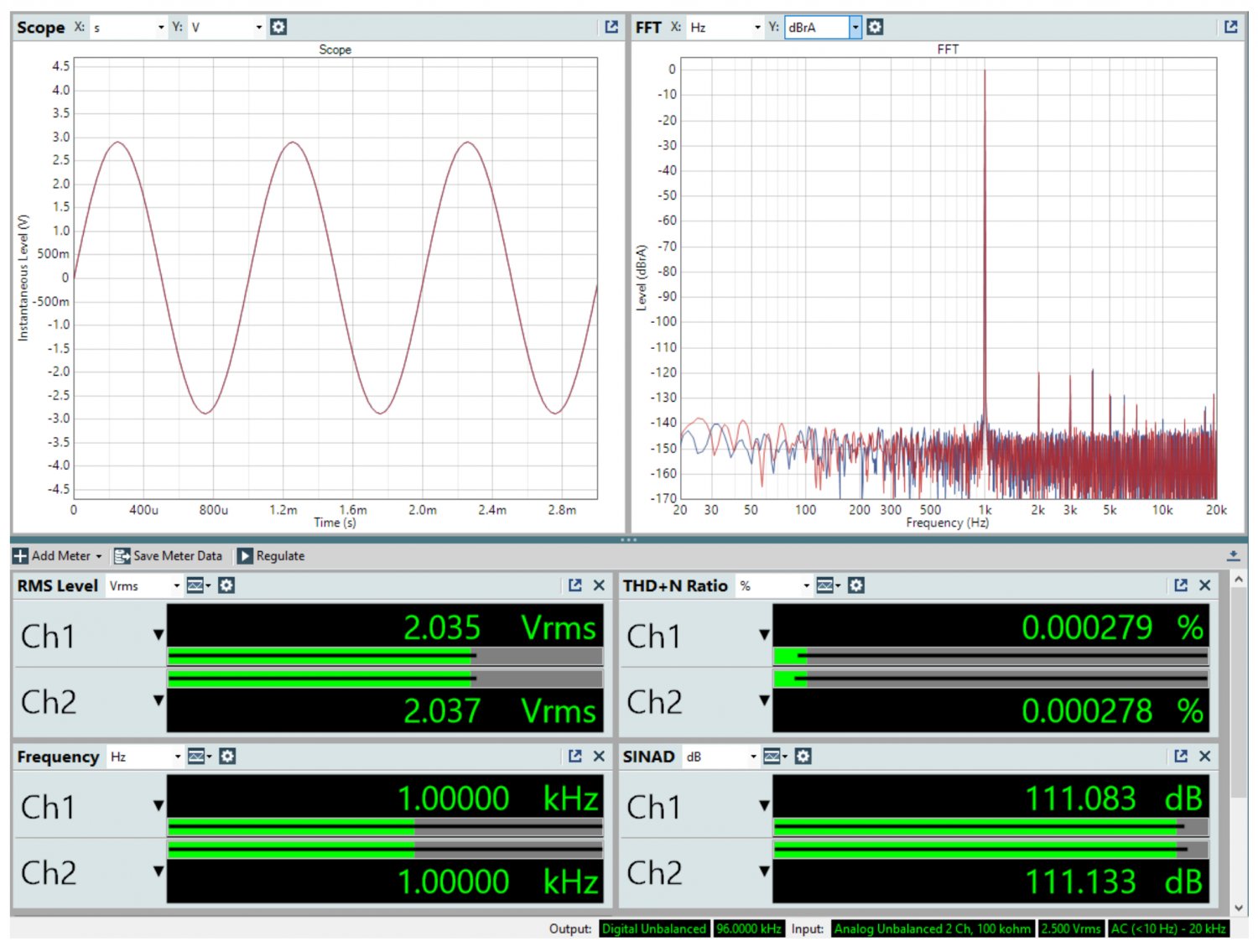The height and width of the screenshot is (952, 1258).
Task: Open Scope graph settings gear
Action: pos(278,27)
